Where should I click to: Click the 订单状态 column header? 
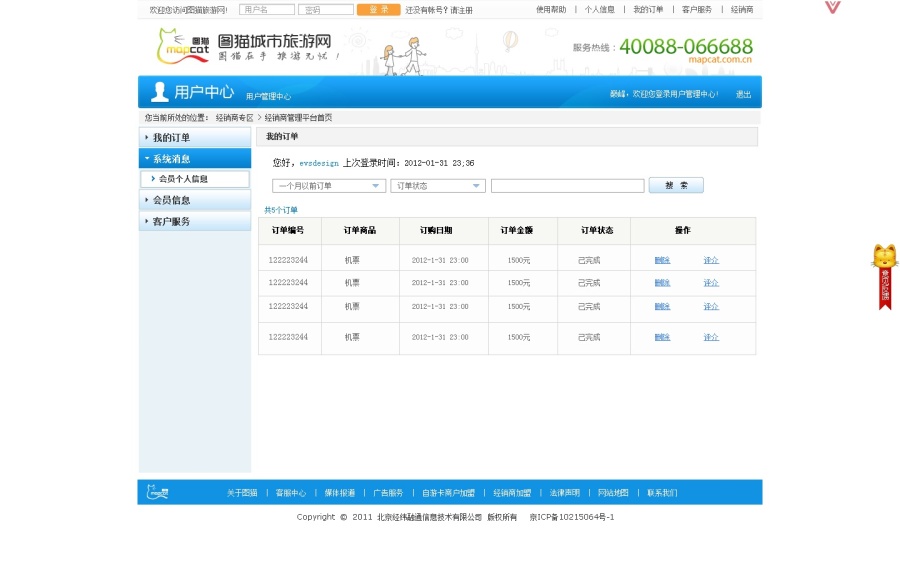(x=597, y=230)
